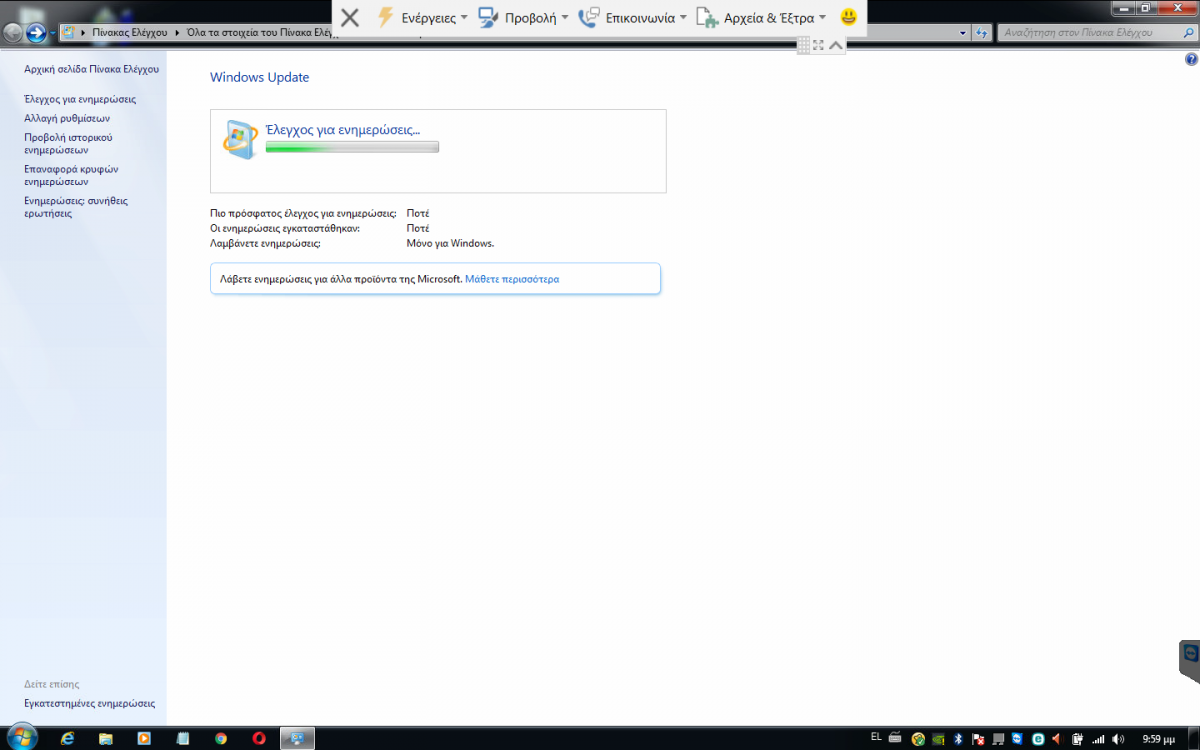Click the Windows Update shield icon
This screenshot has width=1200, height=750.
(x=239, y=139)
